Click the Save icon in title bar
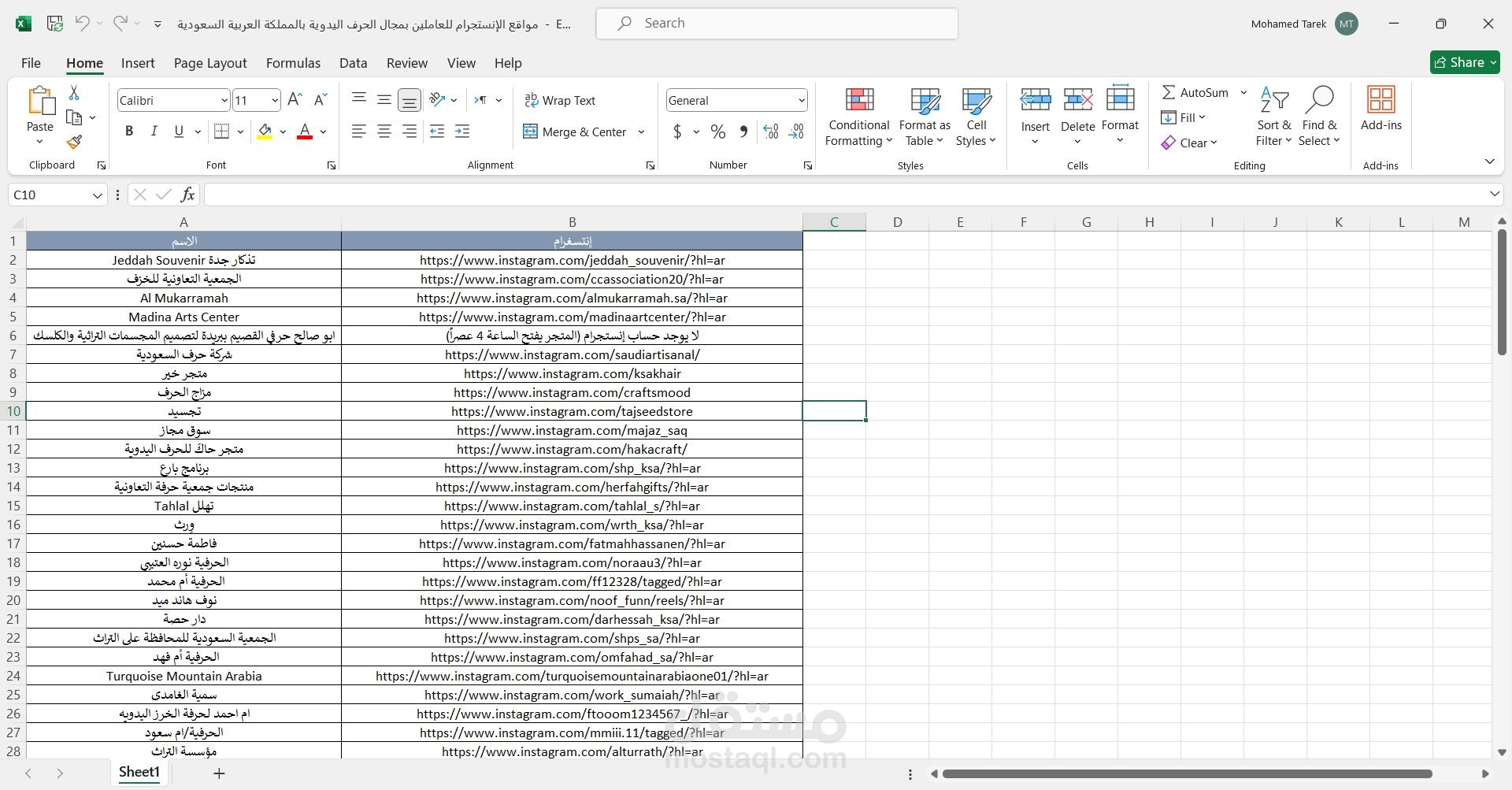Image resolution: width=1512 pixels, height=790 pixels. [55, 24]
